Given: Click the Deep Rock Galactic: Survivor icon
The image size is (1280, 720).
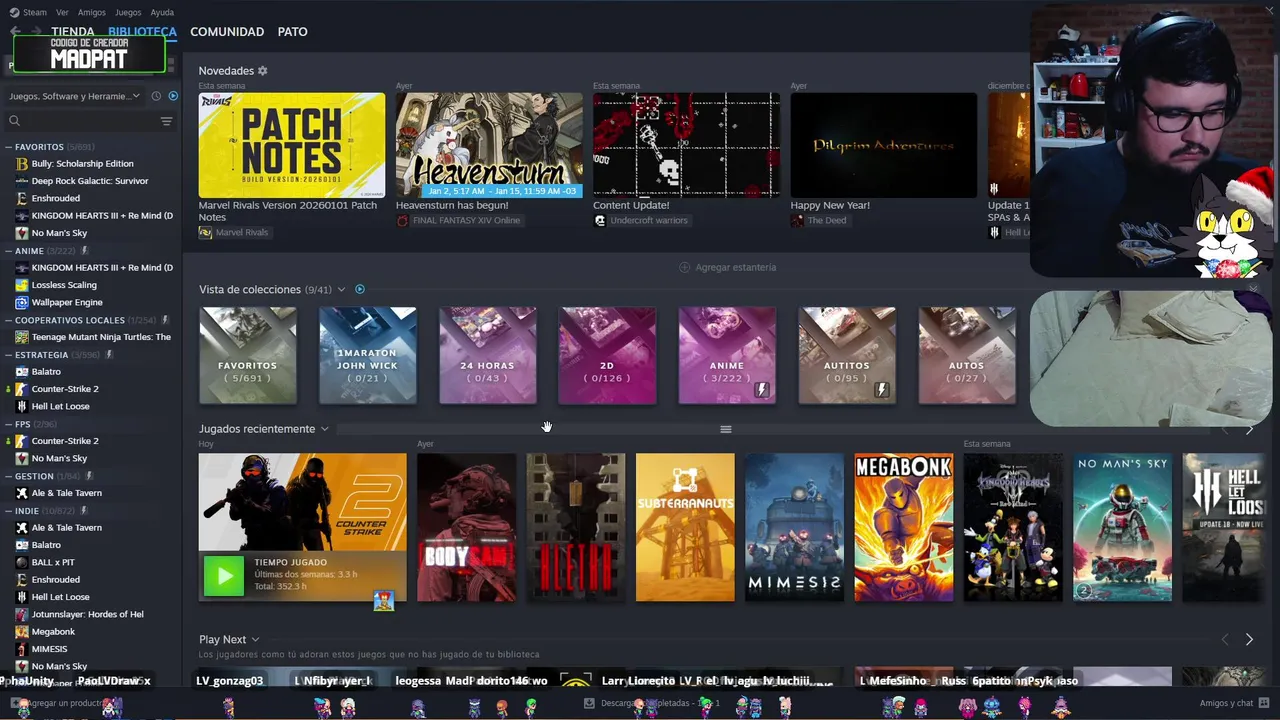Looking at the screenshot, I should click(x=22, y=181).
